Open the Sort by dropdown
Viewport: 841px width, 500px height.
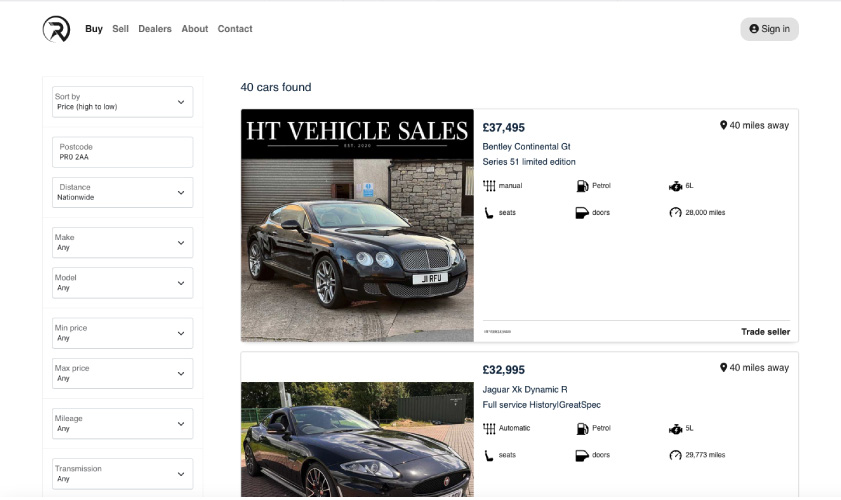[x=122, y=101]
